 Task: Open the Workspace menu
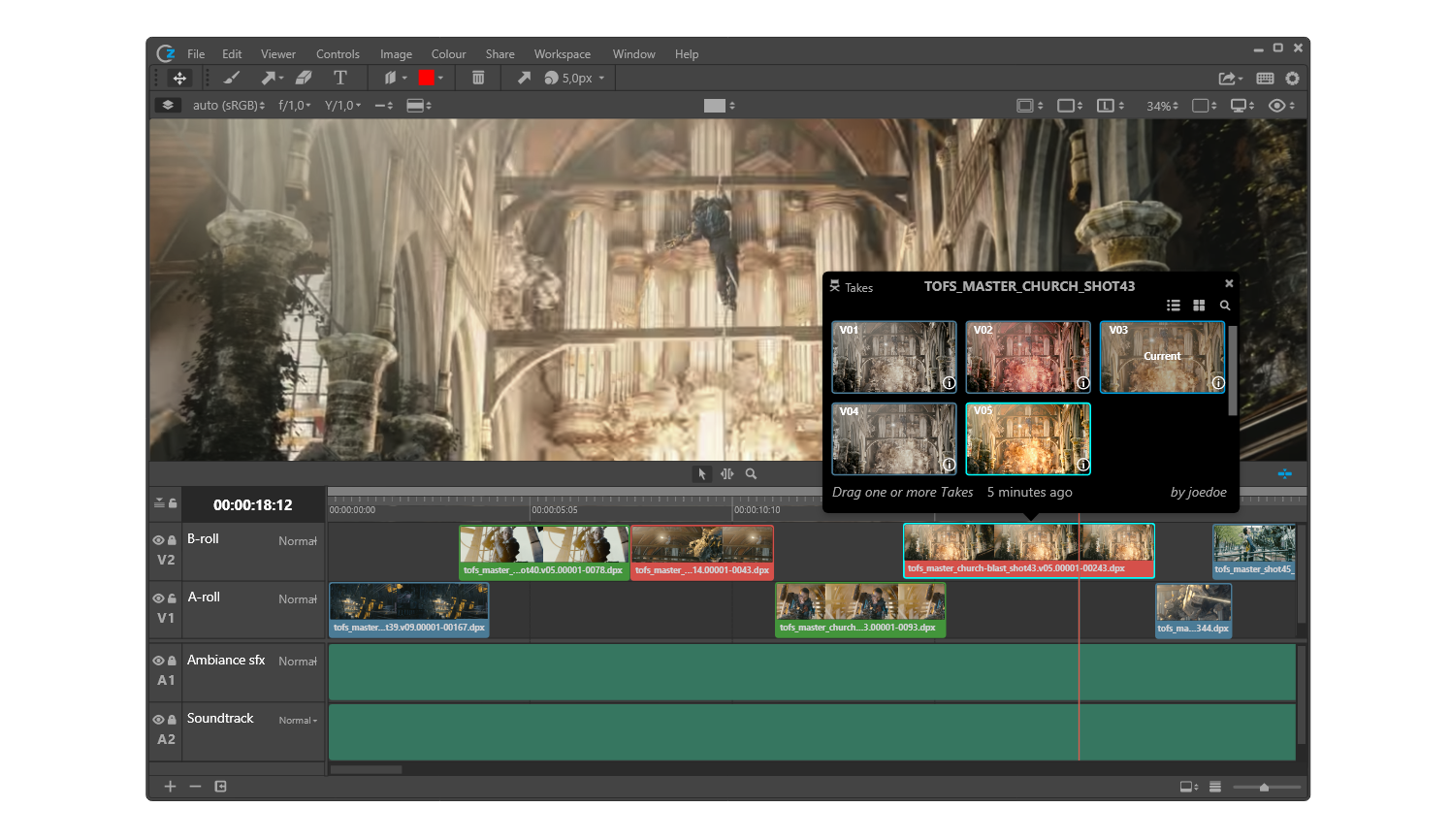(563, 54)
